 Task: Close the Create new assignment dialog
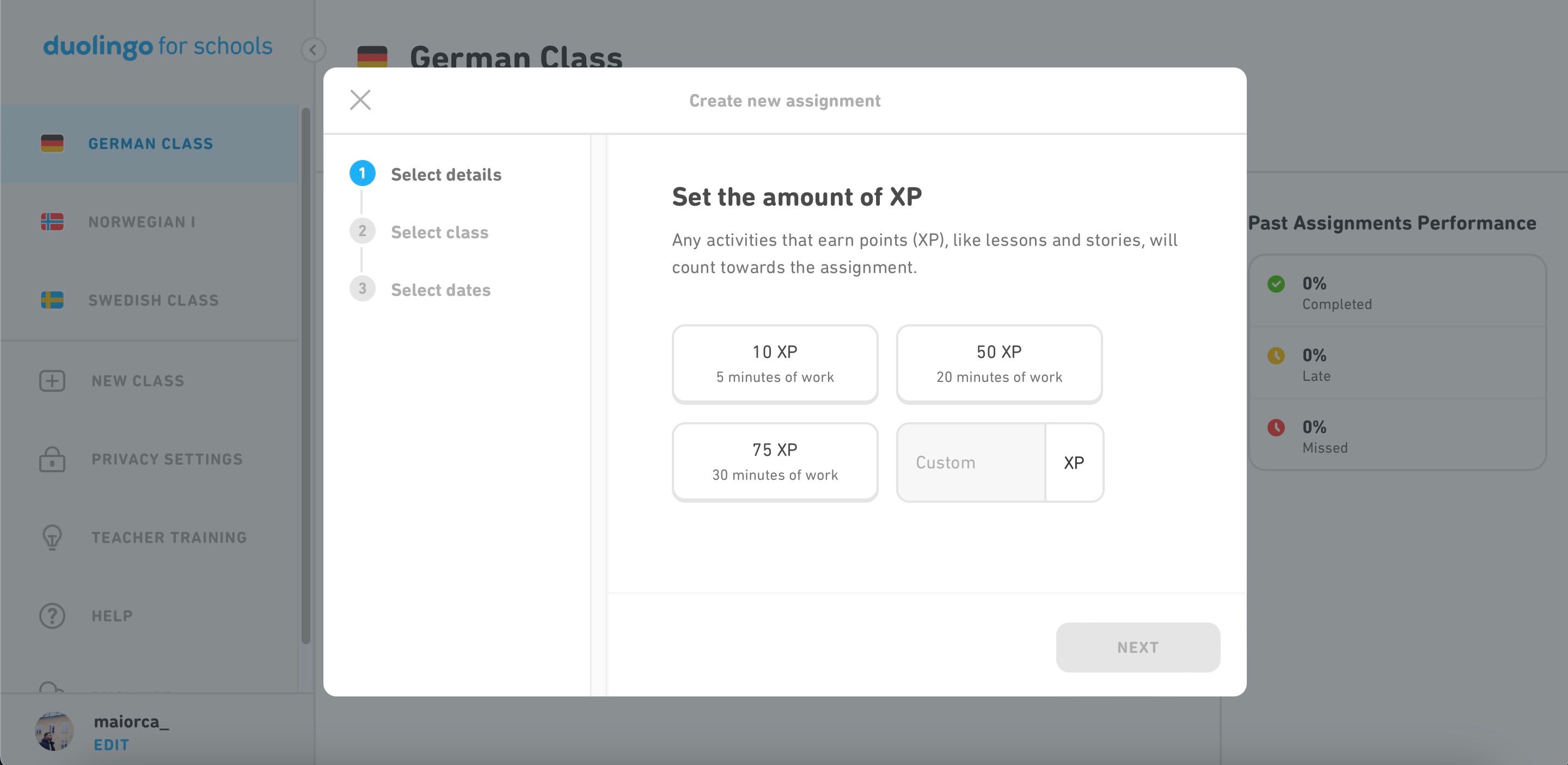click(x=360, y=100)
